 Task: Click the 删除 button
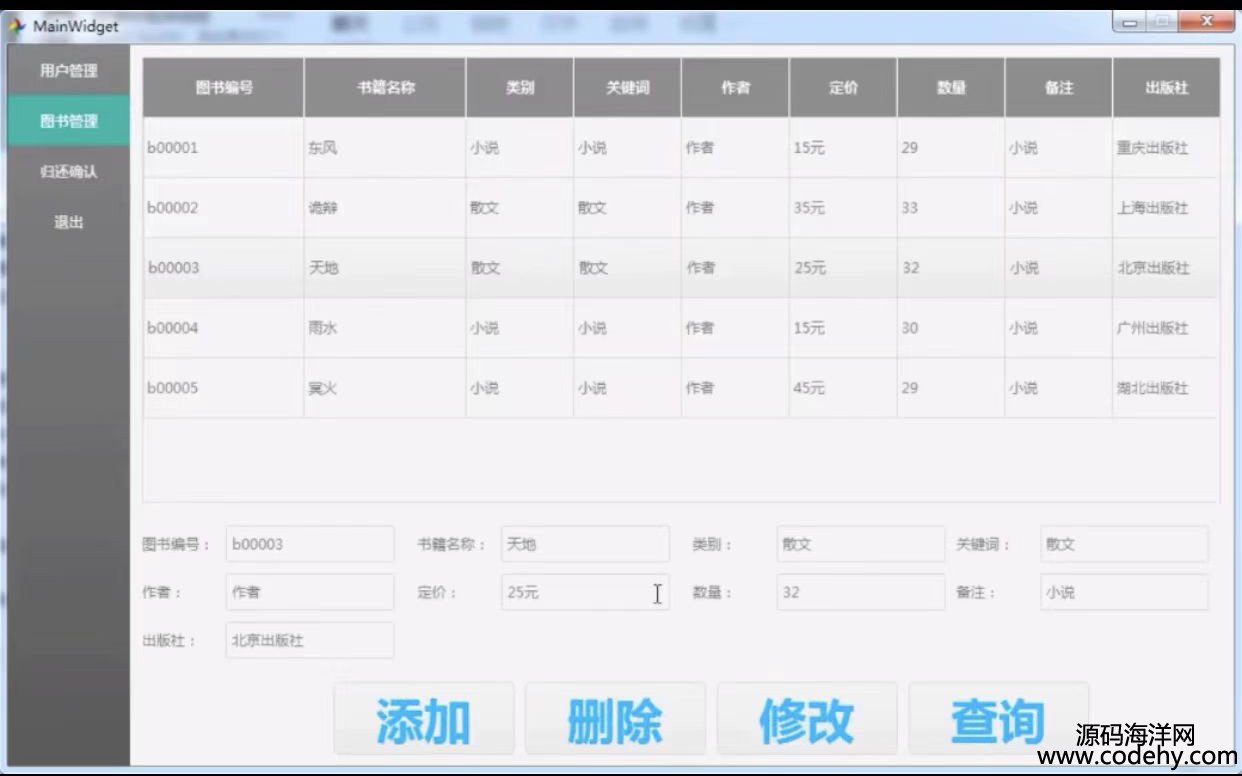[x=616, y=720]
